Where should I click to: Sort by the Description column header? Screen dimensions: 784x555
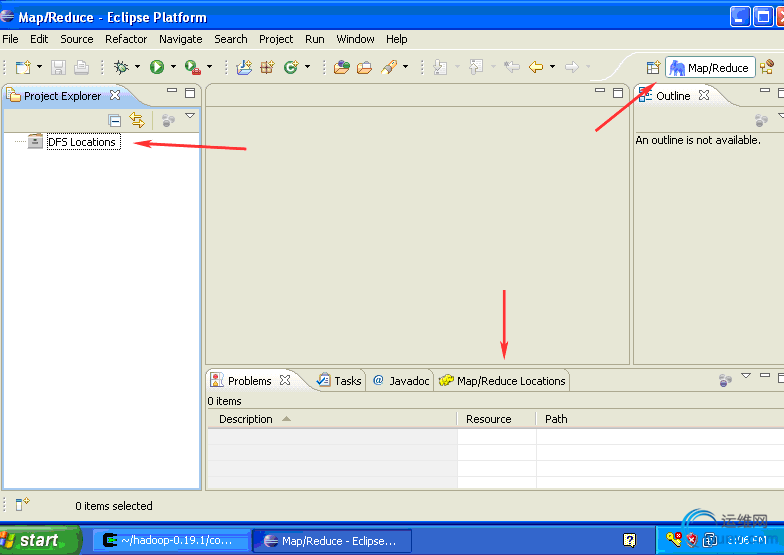tap(246, 419)
